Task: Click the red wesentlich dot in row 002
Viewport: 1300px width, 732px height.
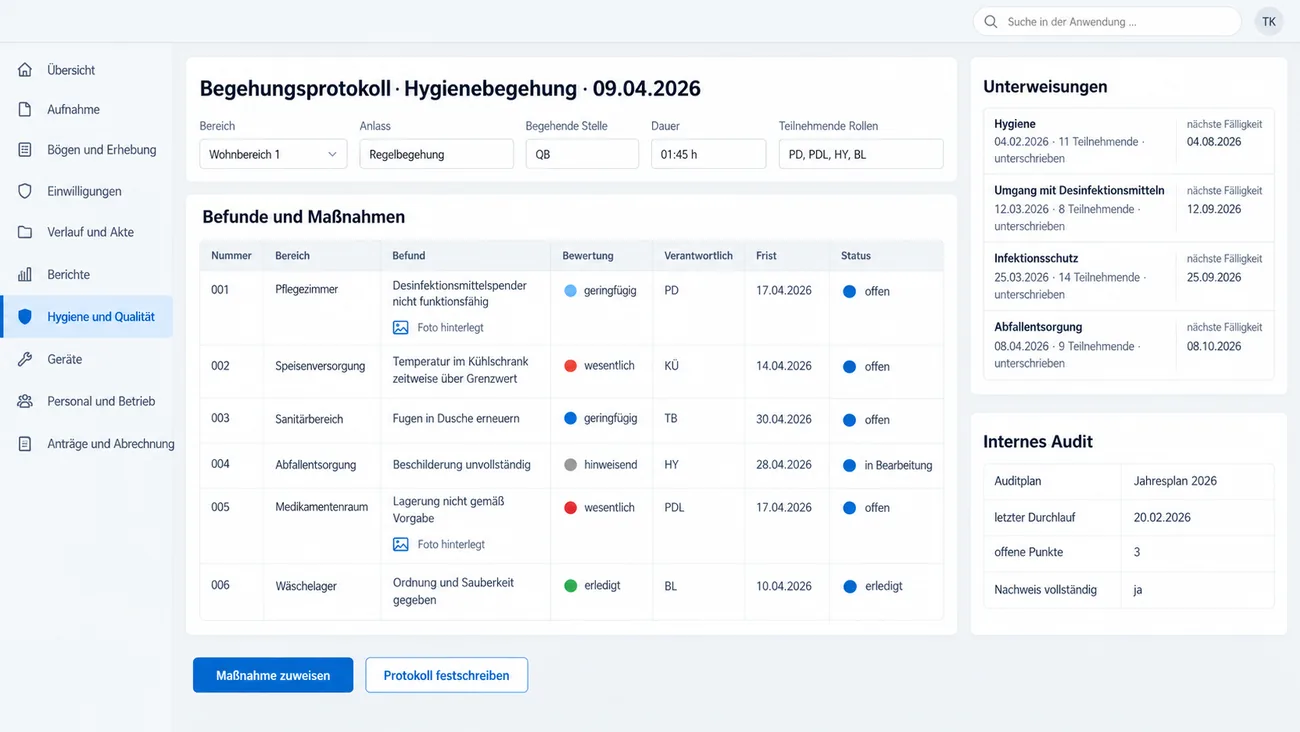Action: (x=570, y=366)
